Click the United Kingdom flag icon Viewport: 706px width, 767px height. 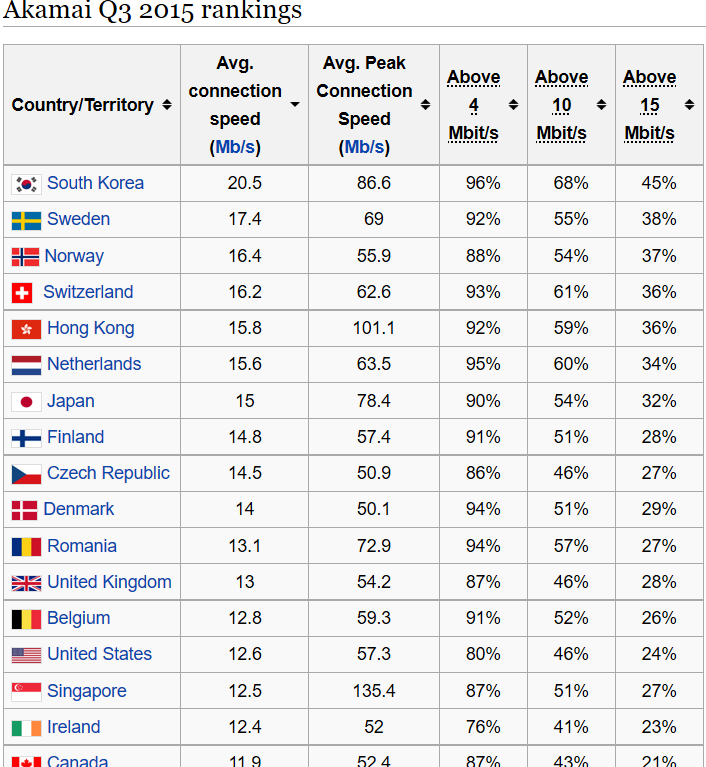(26, 583)
